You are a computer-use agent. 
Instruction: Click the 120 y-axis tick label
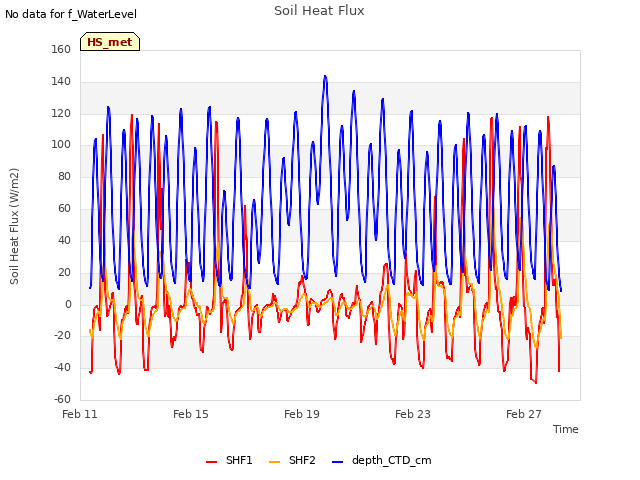pyautogui.click(x=61, y=113)
